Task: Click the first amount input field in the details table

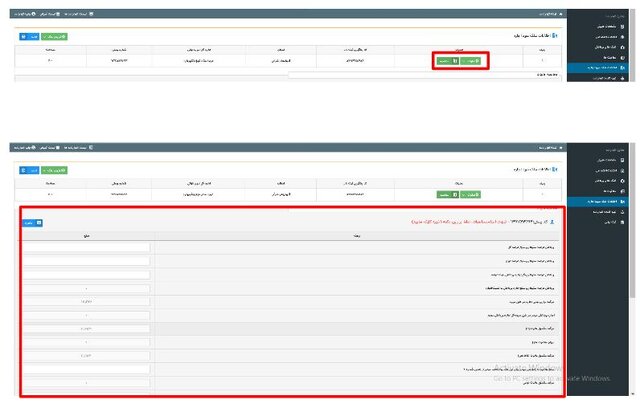Action: (x=86, y=247)
